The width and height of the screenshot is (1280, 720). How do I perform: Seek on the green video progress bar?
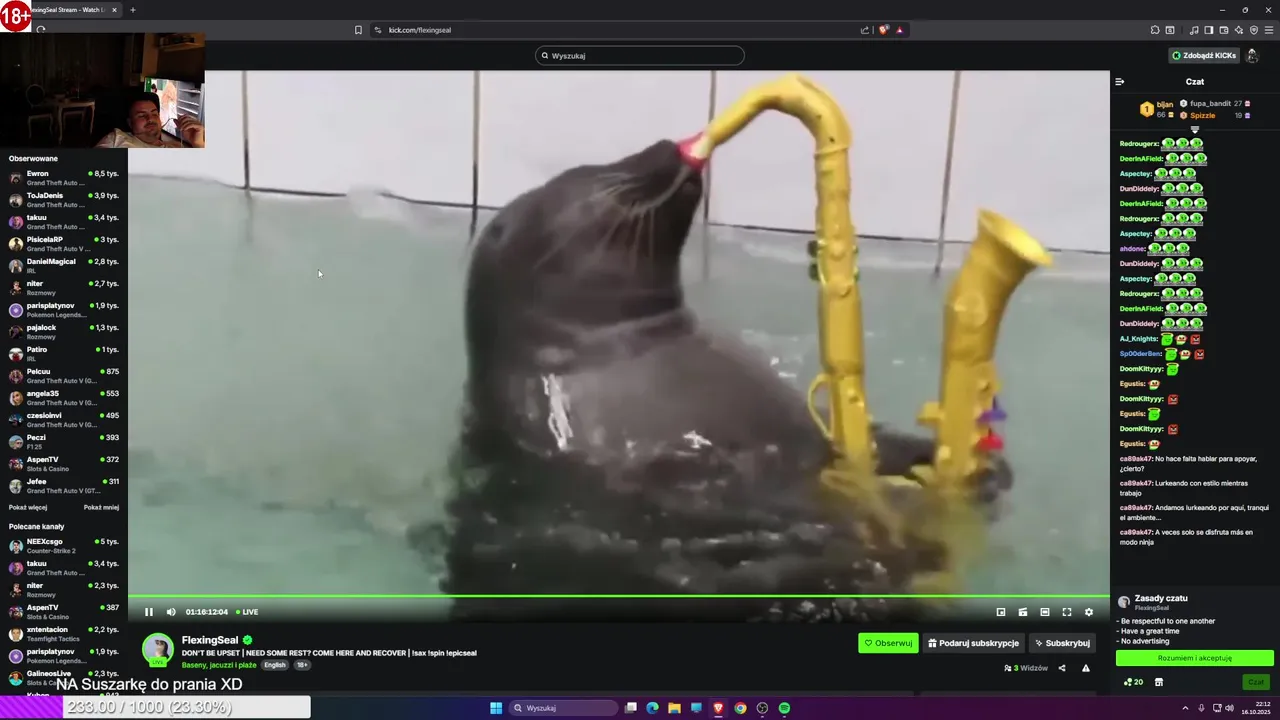619,597
